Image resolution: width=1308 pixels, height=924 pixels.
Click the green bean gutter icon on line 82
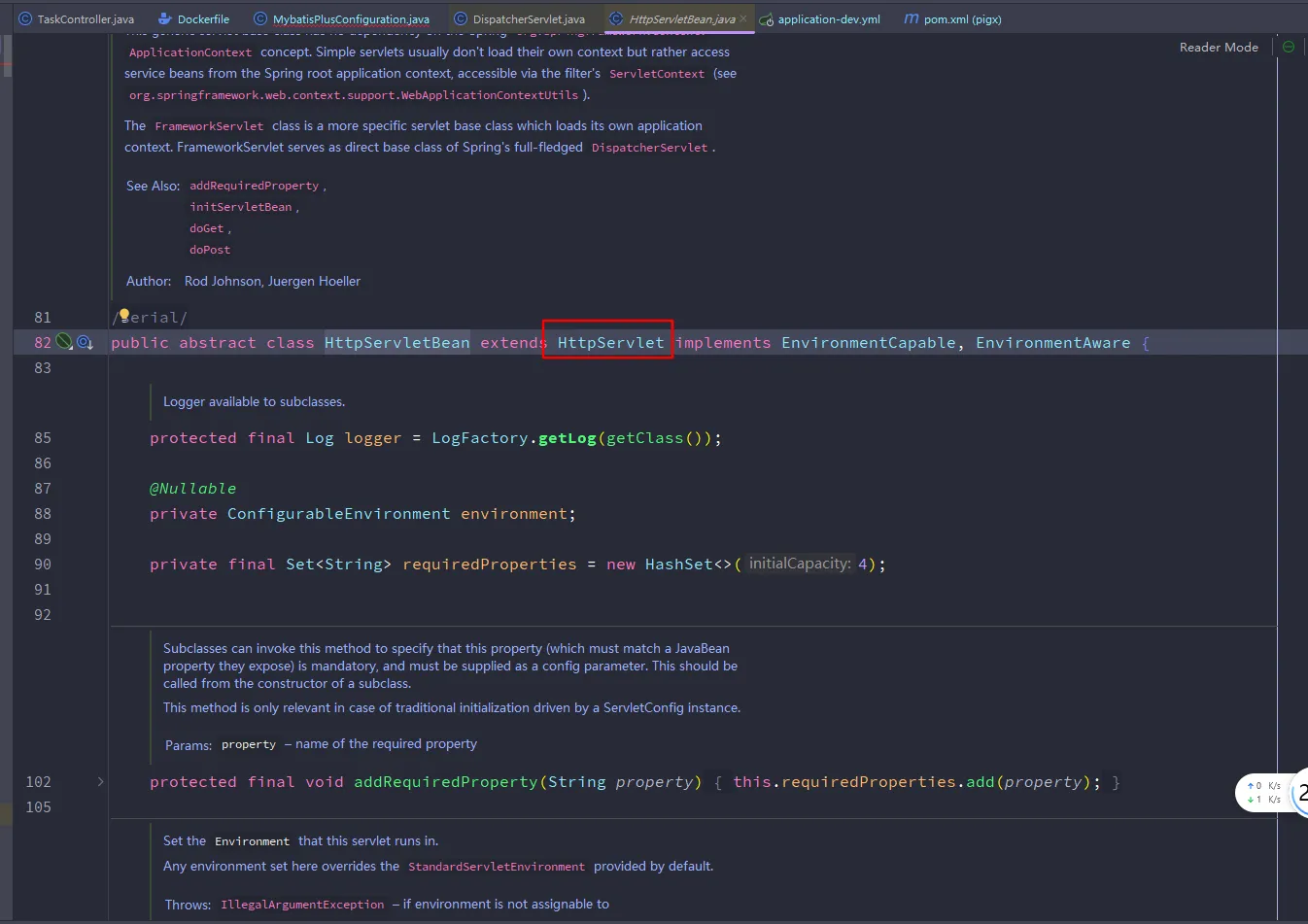pyautogui.click(x=64, y=341)
